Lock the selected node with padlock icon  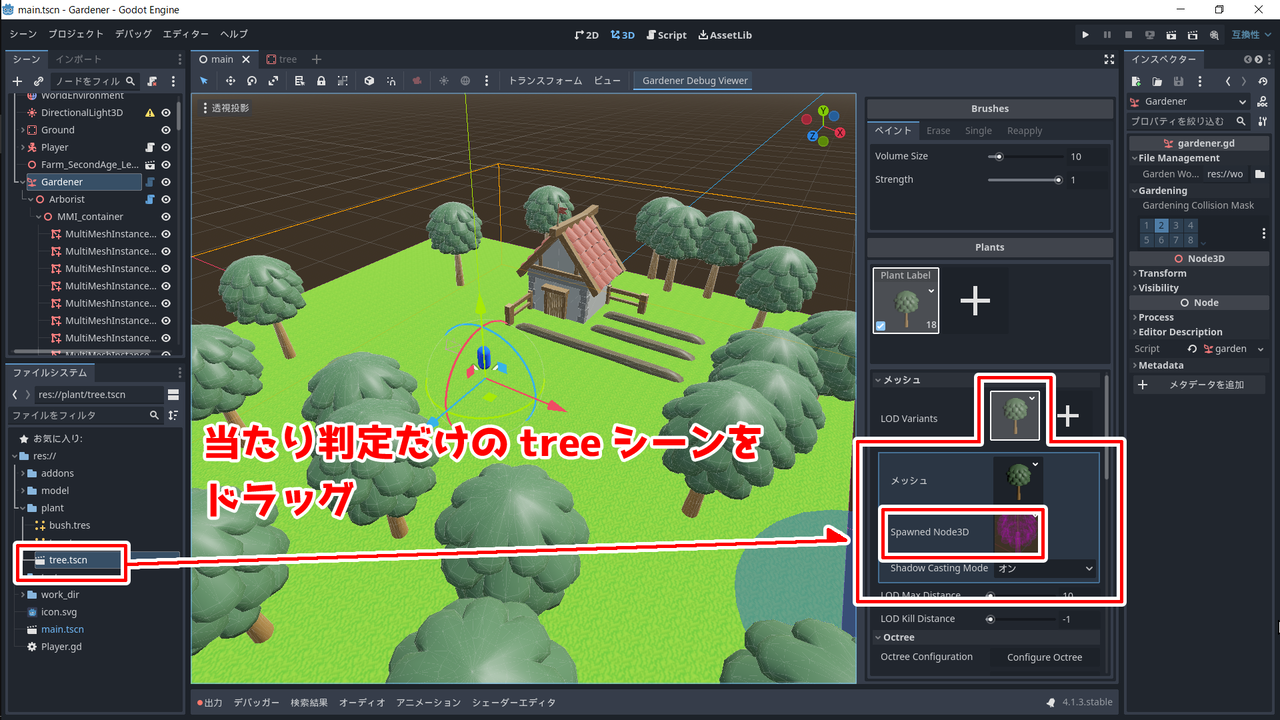(x=321, y=81)
